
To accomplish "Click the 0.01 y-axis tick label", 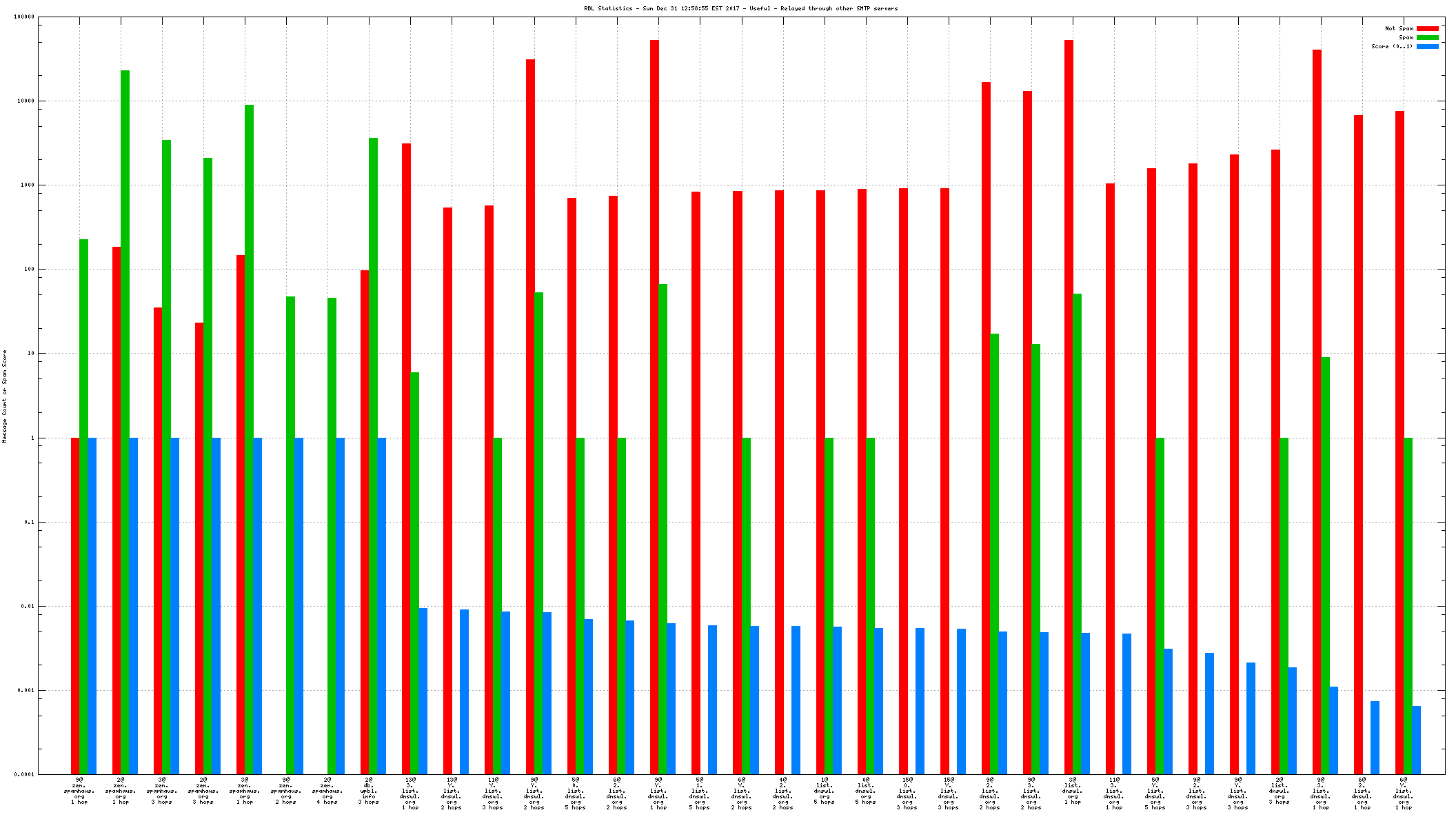I will [28, 606].
